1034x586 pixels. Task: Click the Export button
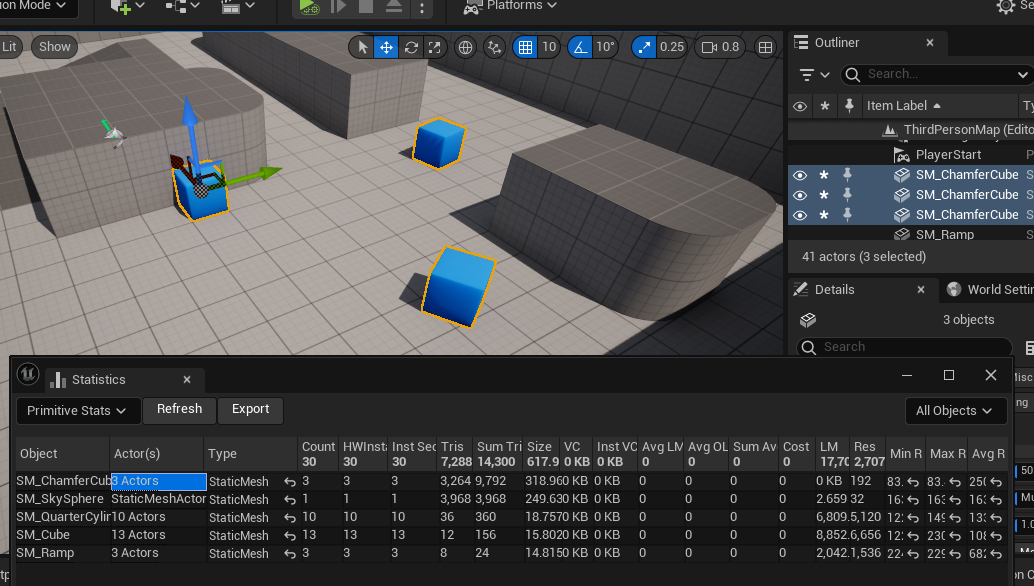click(251, 409)
